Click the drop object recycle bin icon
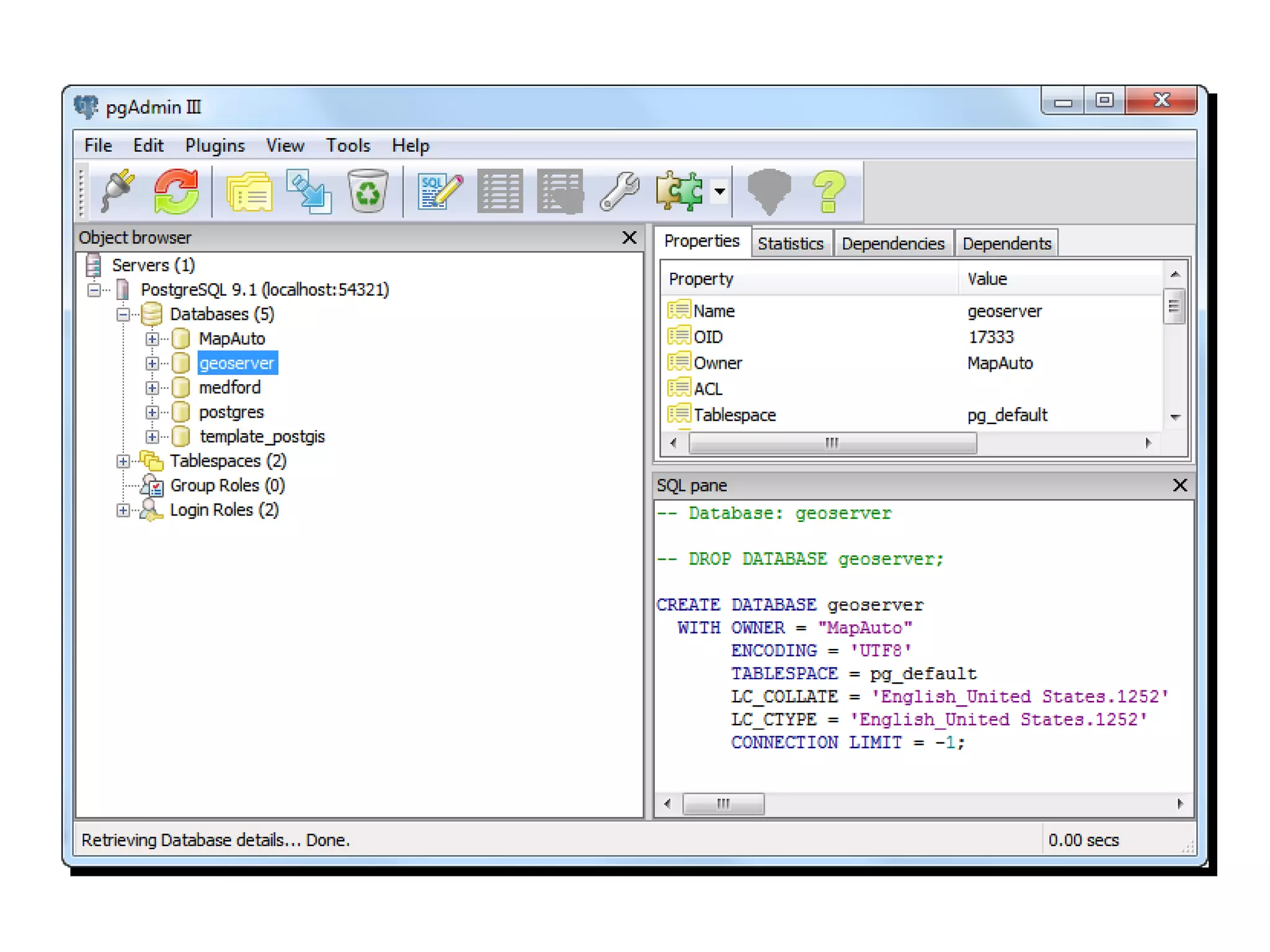The image size is (1270, 952). click(x=367, y=191)
